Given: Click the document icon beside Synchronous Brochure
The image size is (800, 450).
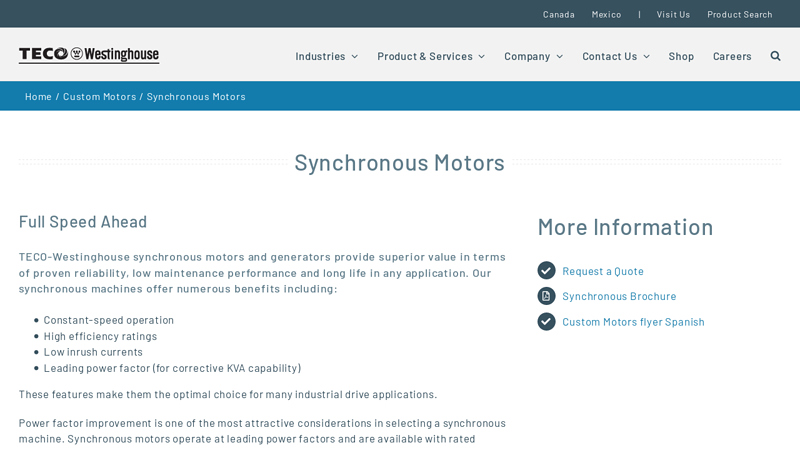Looking at the screenshot, I should point(546,296).
